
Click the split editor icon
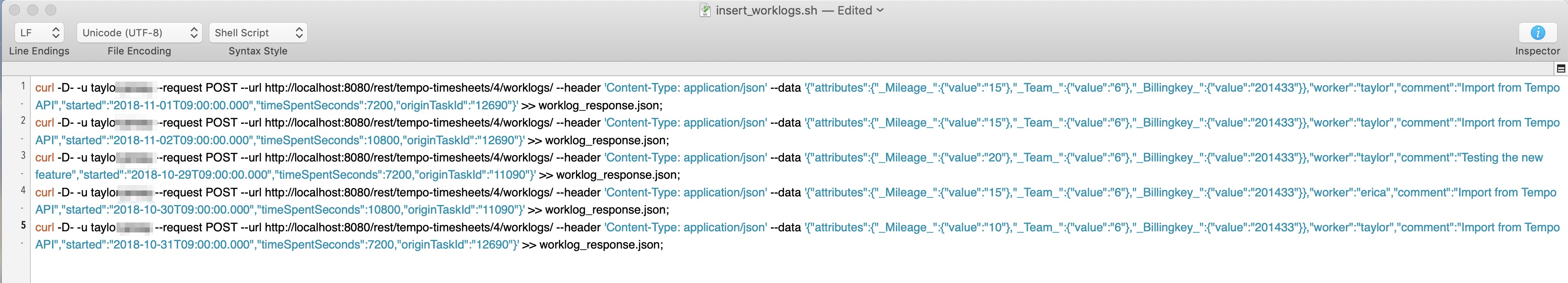[x=1561, y=69]
